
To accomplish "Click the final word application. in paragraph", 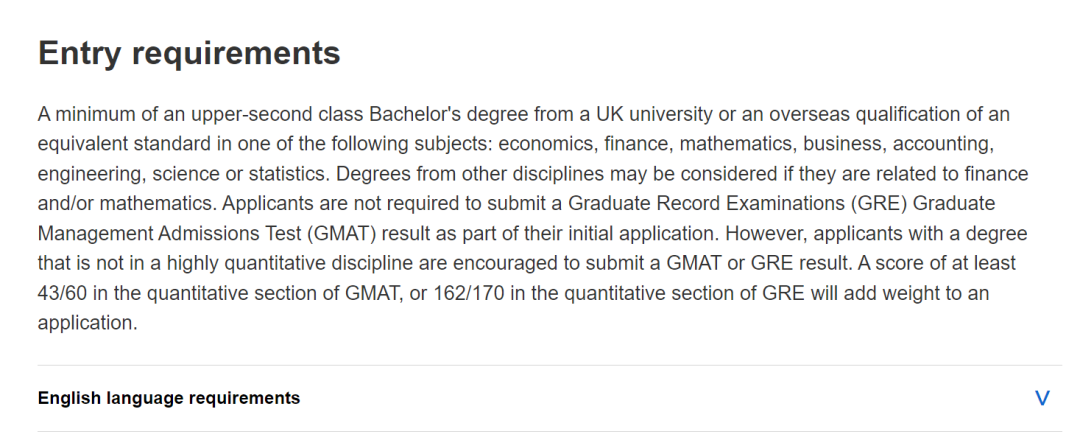I will (x=87, y=323).
